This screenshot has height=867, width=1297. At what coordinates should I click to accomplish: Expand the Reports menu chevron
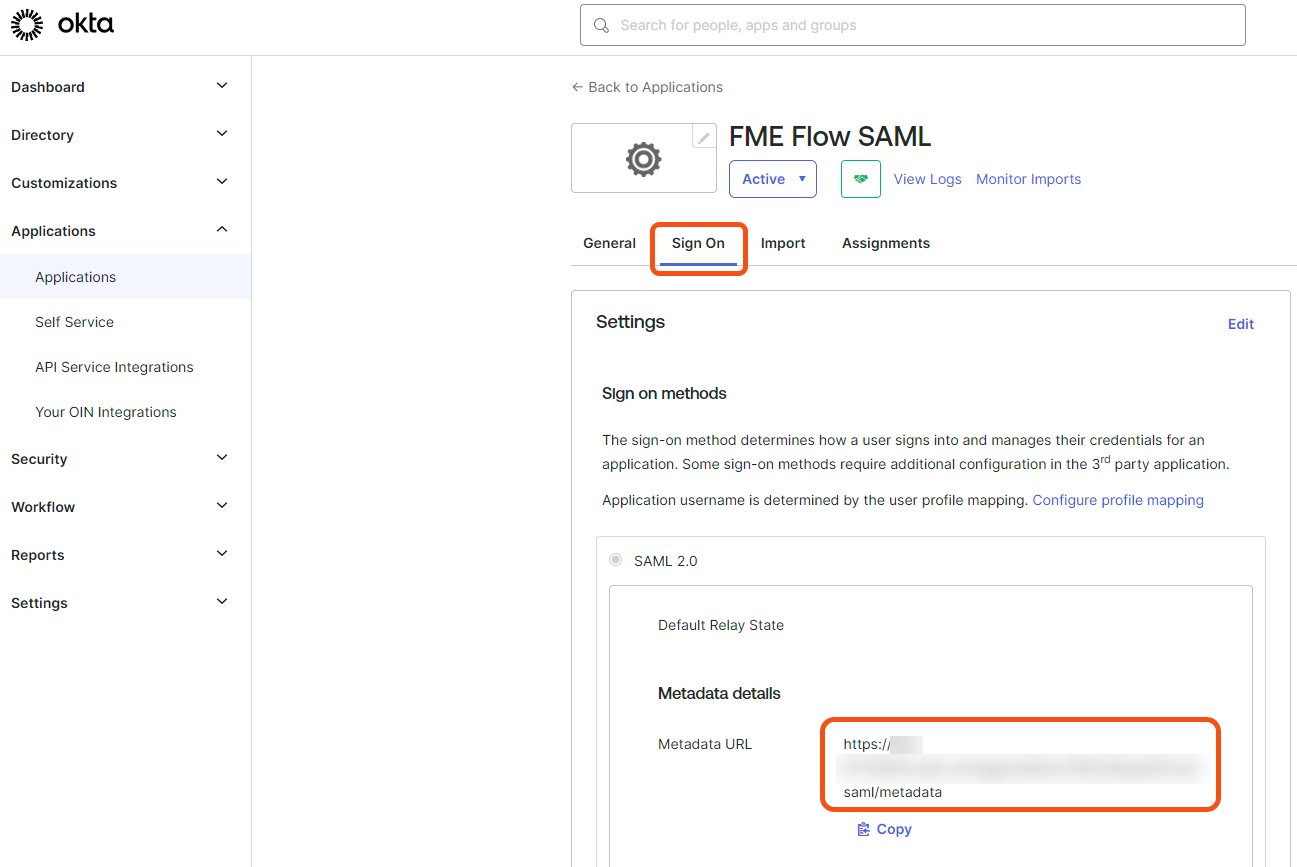click(x=222, y=554)
